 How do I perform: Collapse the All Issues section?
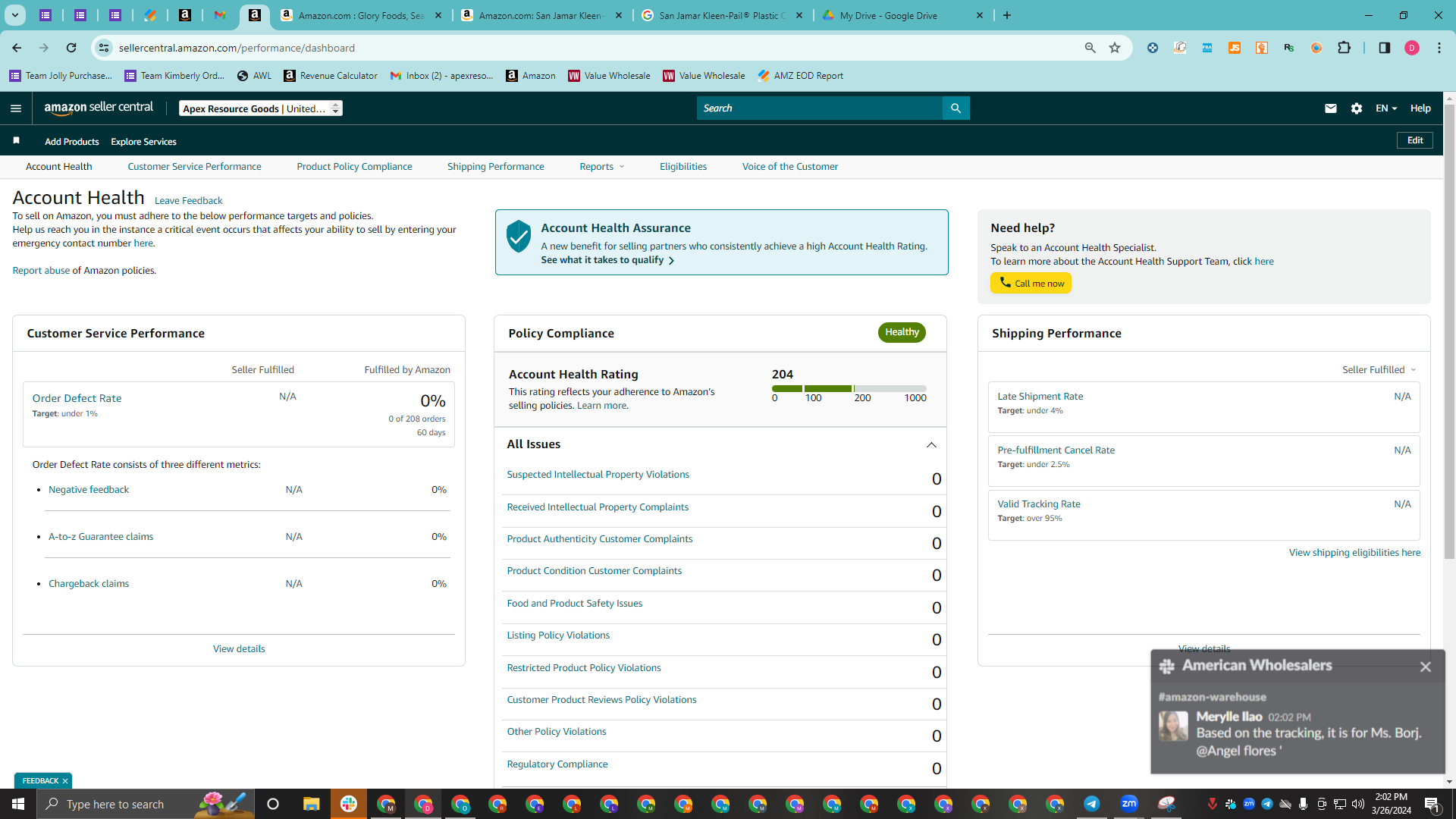931,445
